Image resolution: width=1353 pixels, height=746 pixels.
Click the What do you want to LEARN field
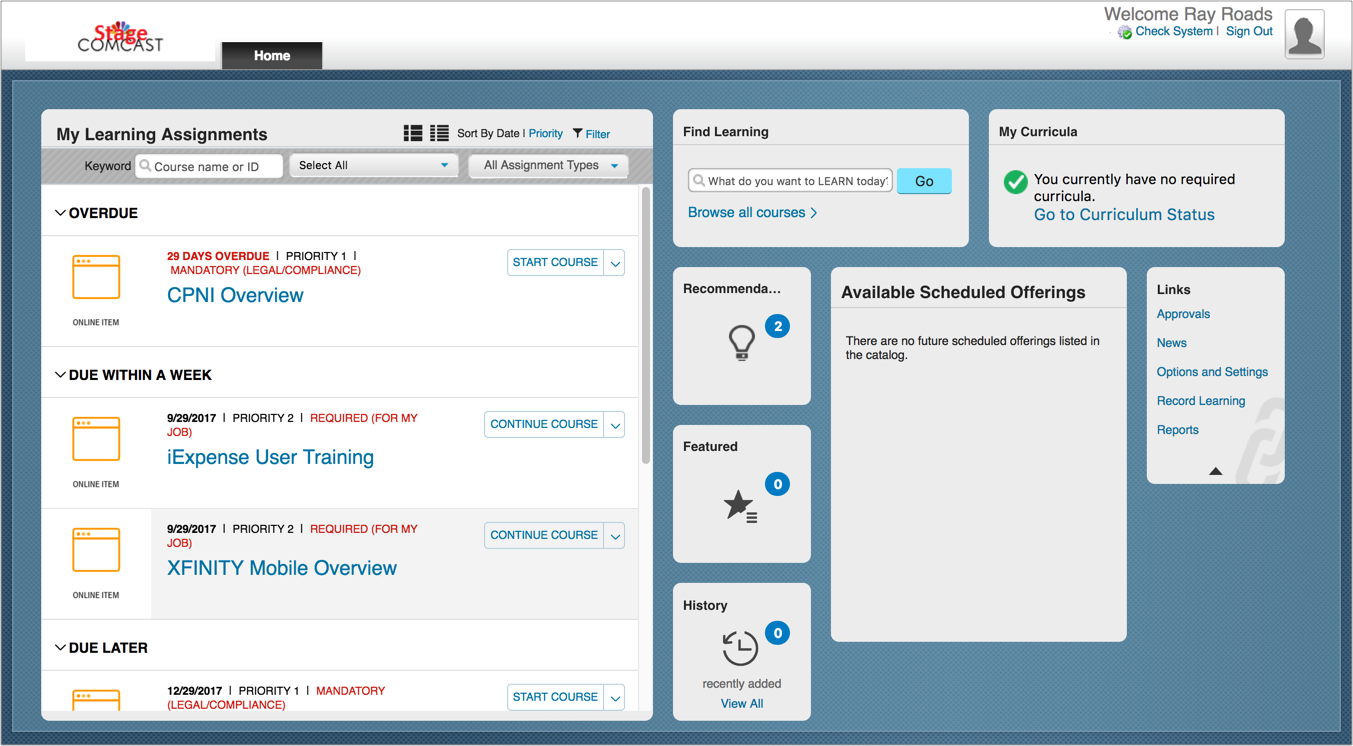coord(790,181)
